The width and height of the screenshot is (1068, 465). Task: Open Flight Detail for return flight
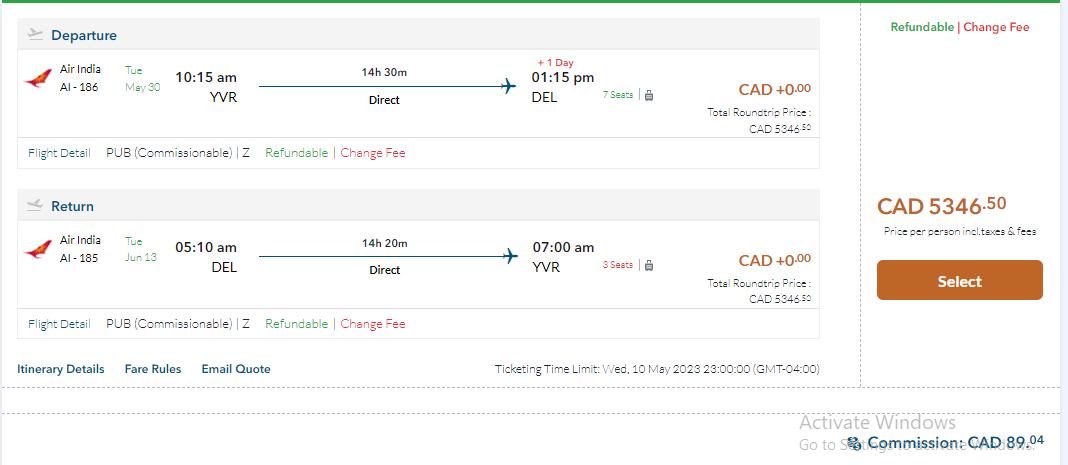(59, 324)
